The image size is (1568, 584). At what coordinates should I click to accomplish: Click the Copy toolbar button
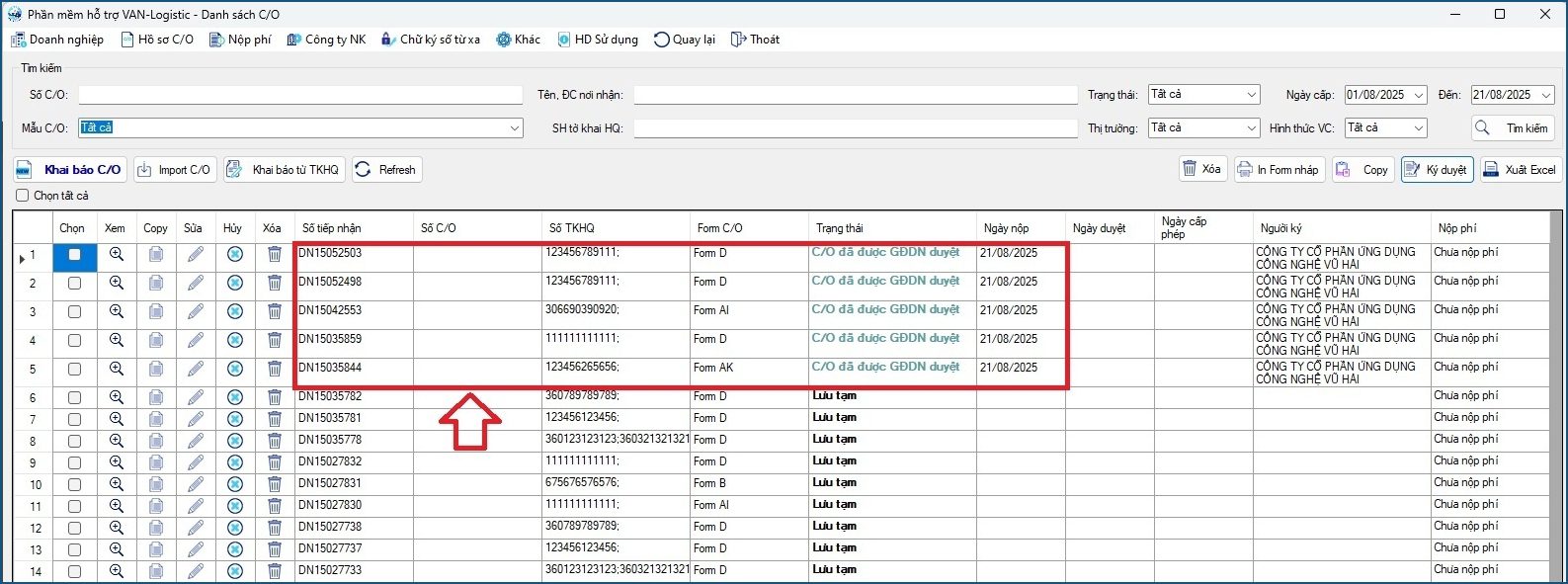1362,169
